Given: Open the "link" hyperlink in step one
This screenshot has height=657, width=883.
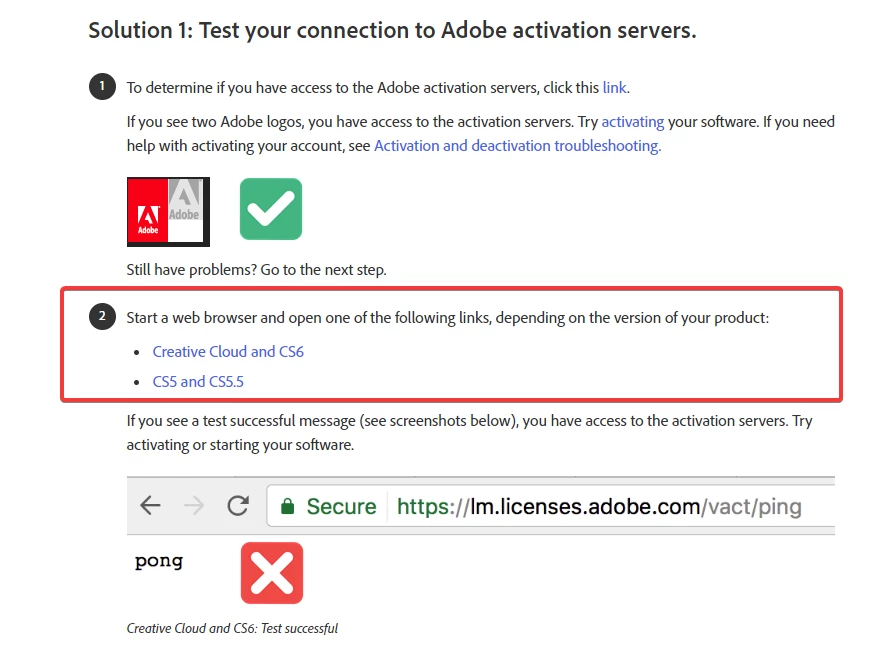Looking at the screenshot, I should click(614, 88).
